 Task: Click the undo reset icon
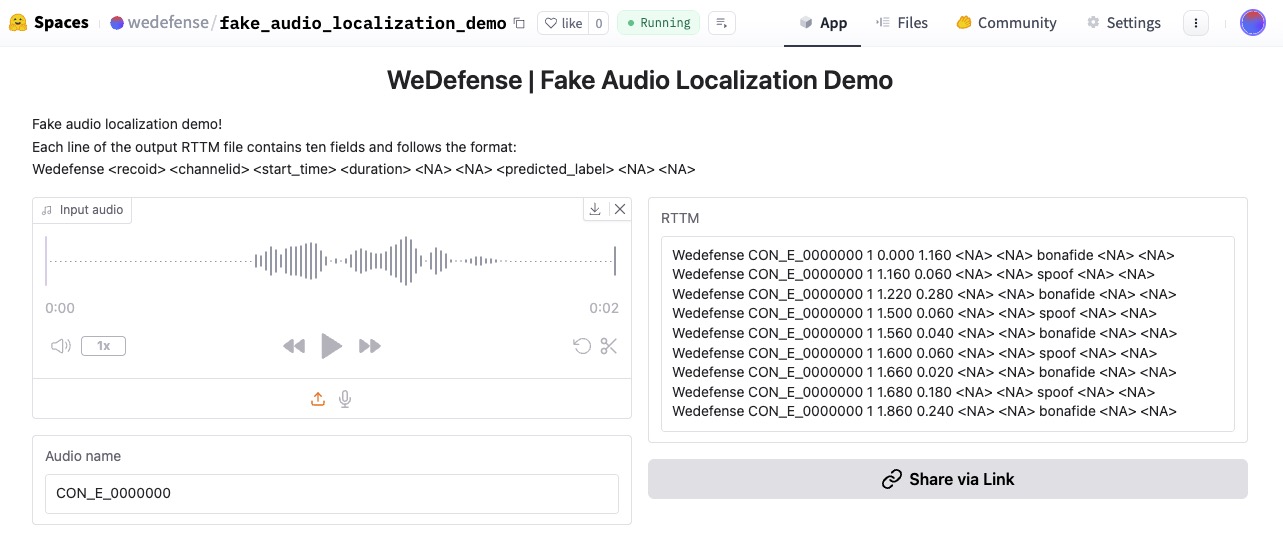pos(581,346)
